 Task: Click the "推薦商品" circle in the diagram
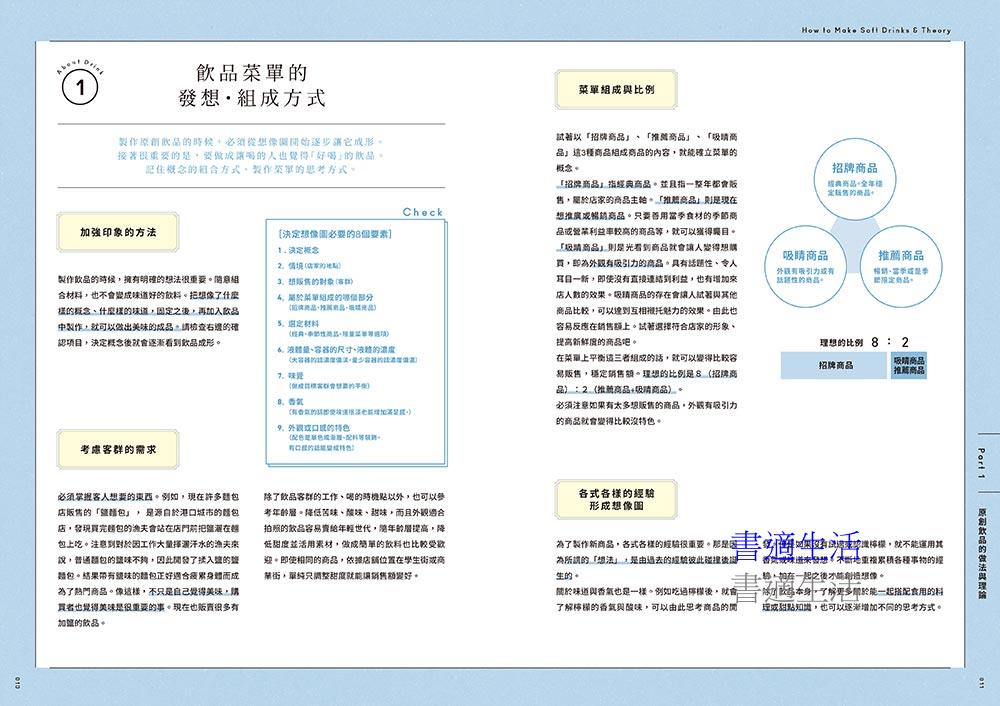click(x=901, y=266)
